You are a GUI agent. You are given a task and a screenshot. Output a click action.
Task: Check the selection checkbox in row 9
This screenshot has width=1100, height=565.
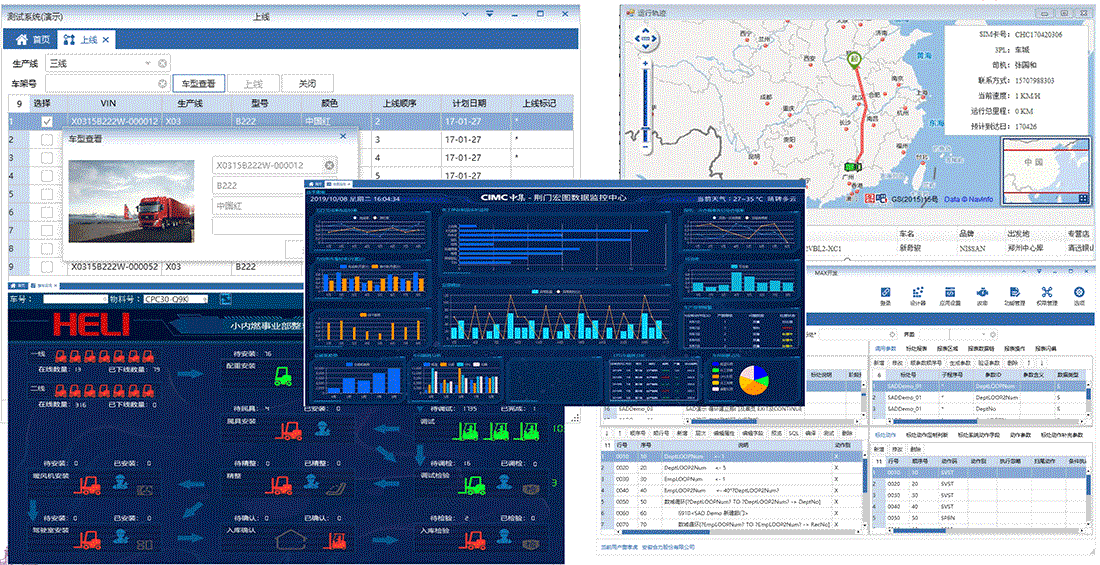point(46,267)
